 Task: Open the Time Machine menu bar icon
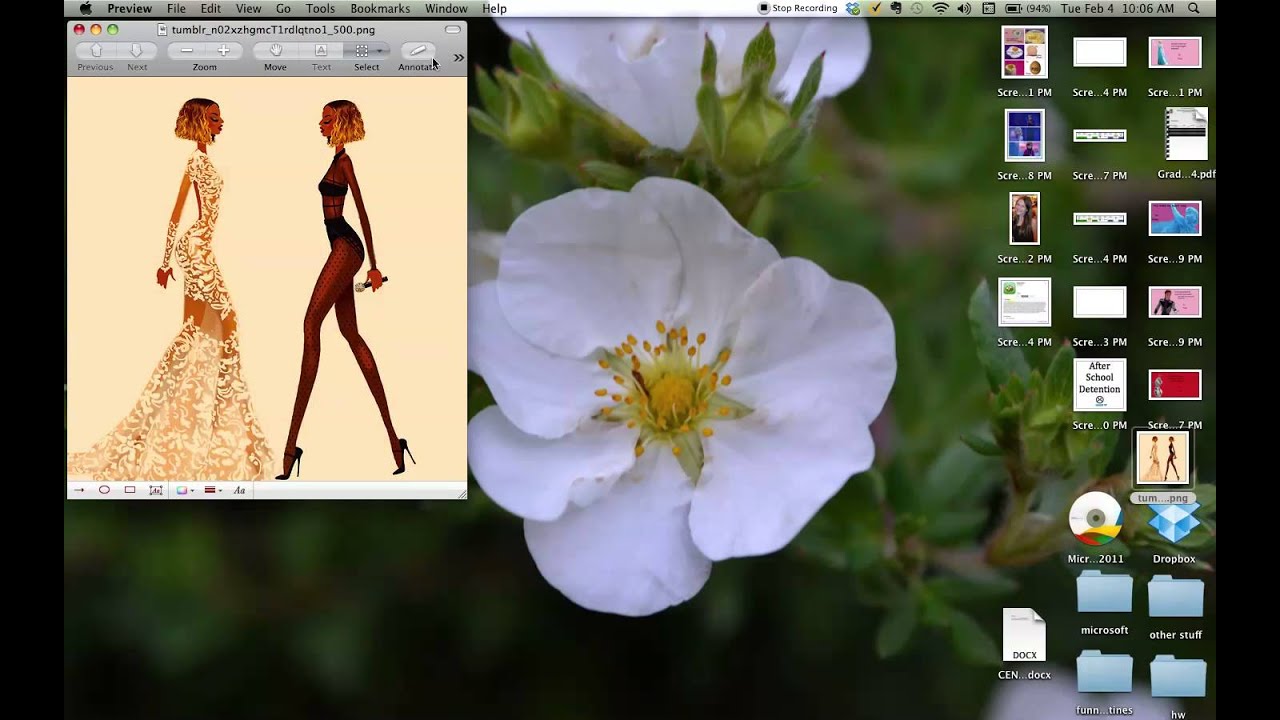pos(918,8)
